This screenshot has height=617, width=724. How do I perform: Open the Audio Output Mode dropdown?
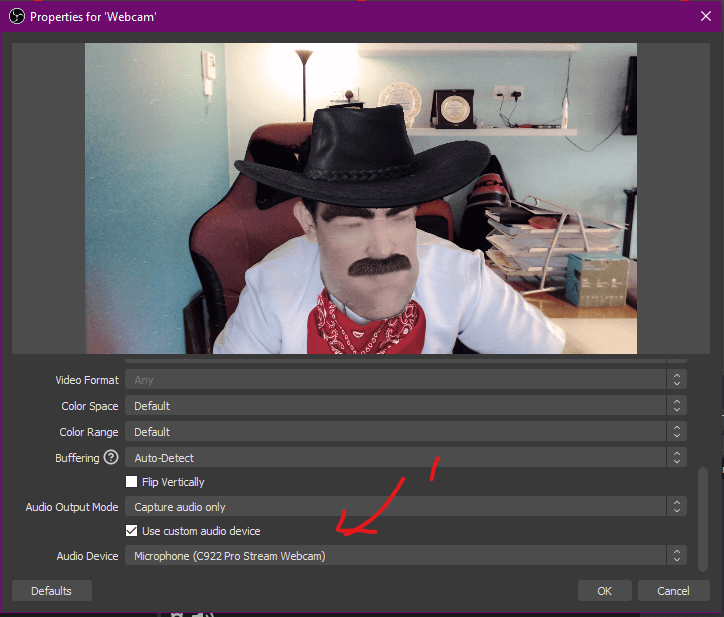(x=406, y=507)
